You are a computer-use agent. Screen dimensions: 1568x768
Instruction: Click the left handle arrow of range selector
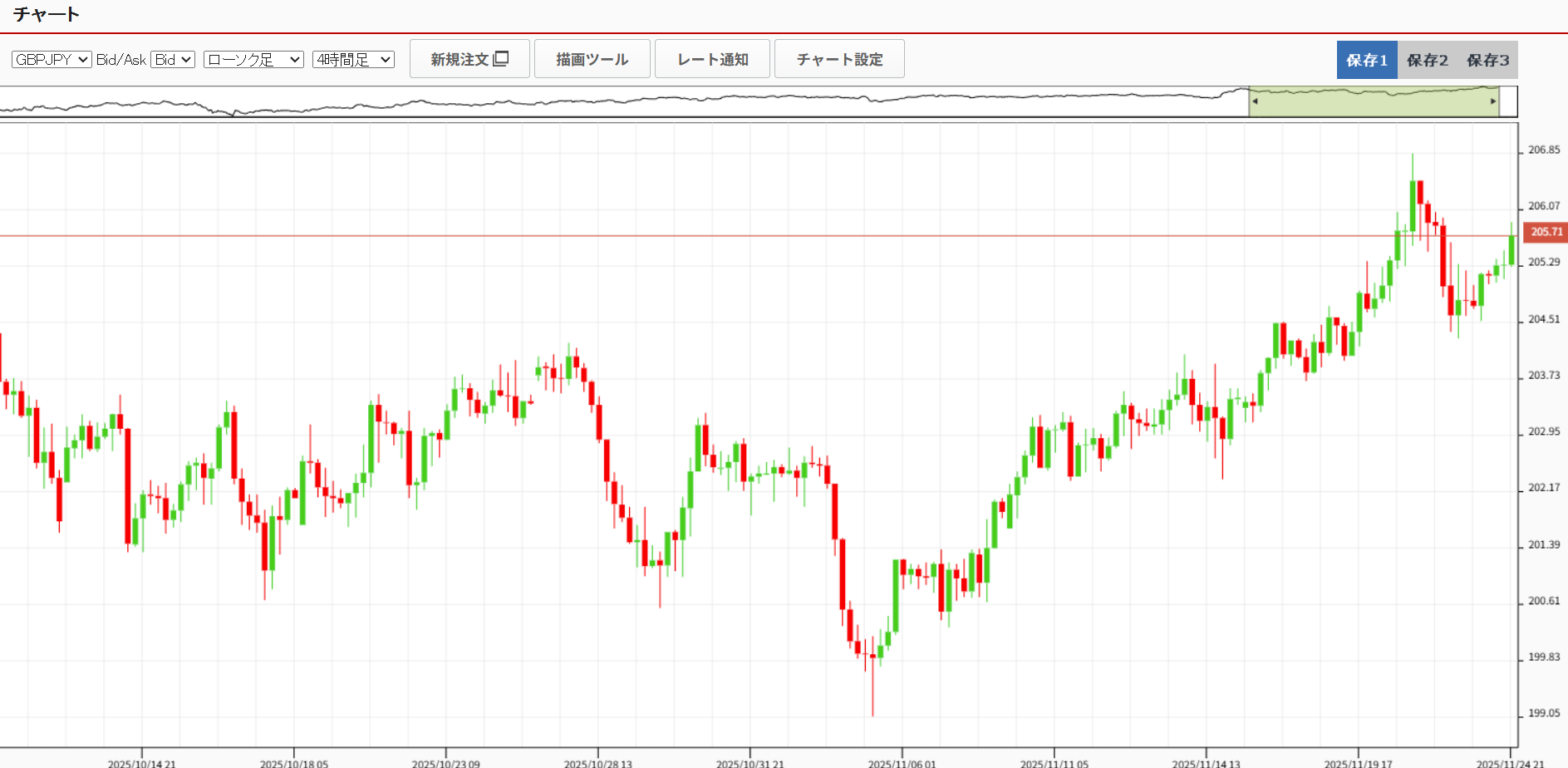point(1255,101)
